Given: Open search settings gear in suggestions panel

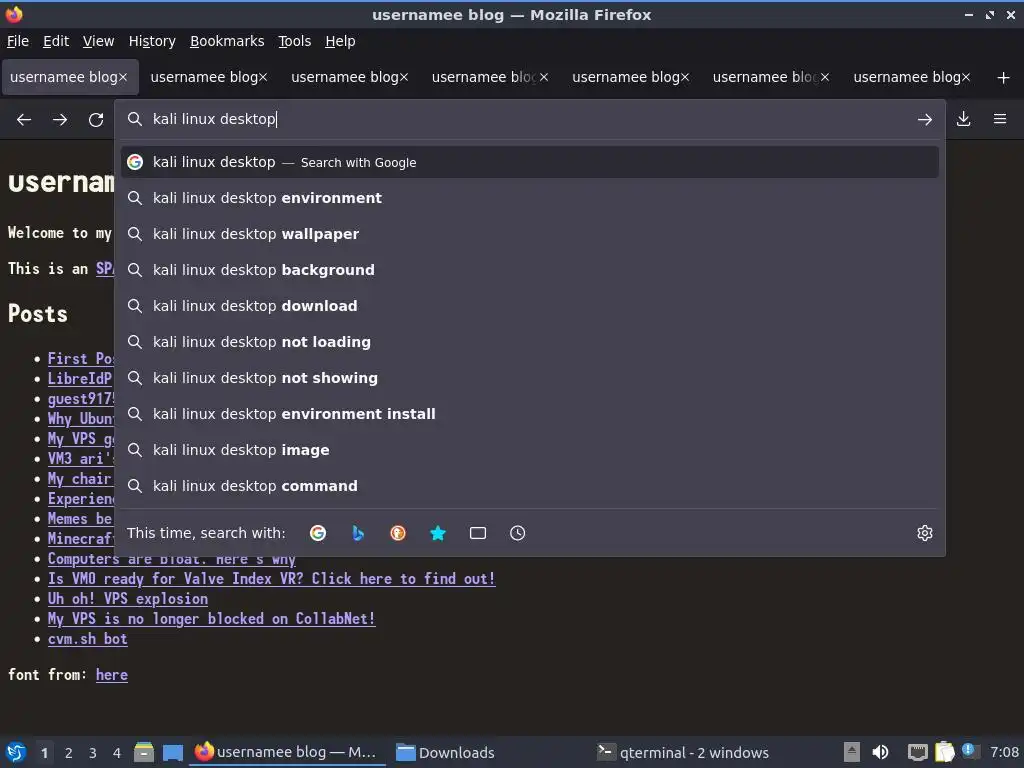Looking at the screenshot, I should pyautogui.click(x=925, y=533).
